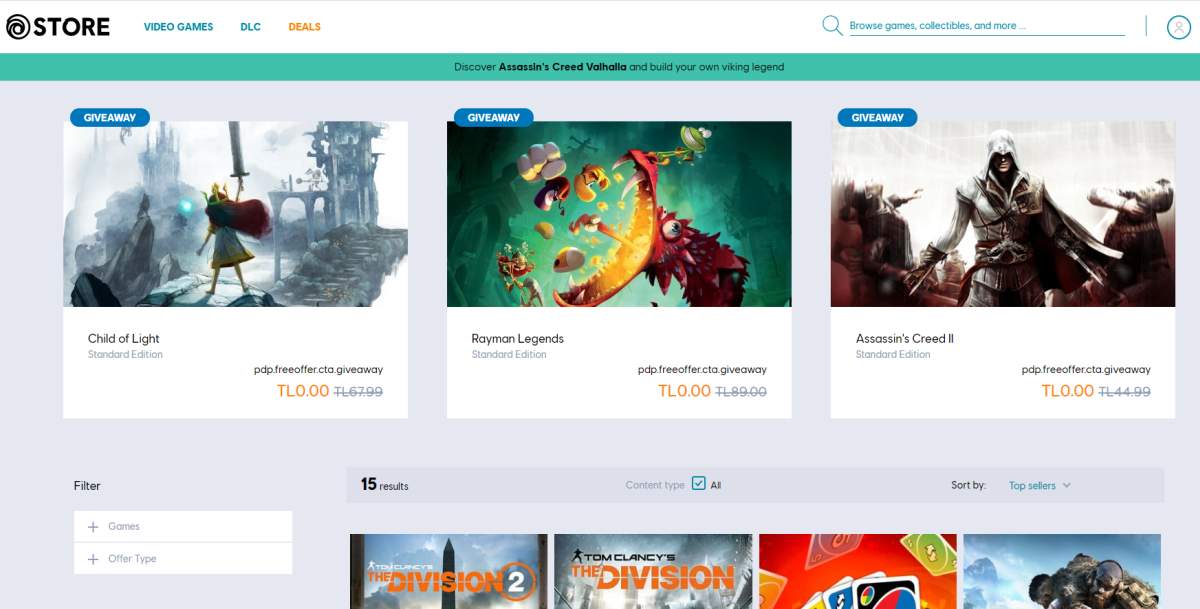This screenshot has height=609, width=1200.
Task: Focus the Browse games search field
Action: click(x=987, y=26)
